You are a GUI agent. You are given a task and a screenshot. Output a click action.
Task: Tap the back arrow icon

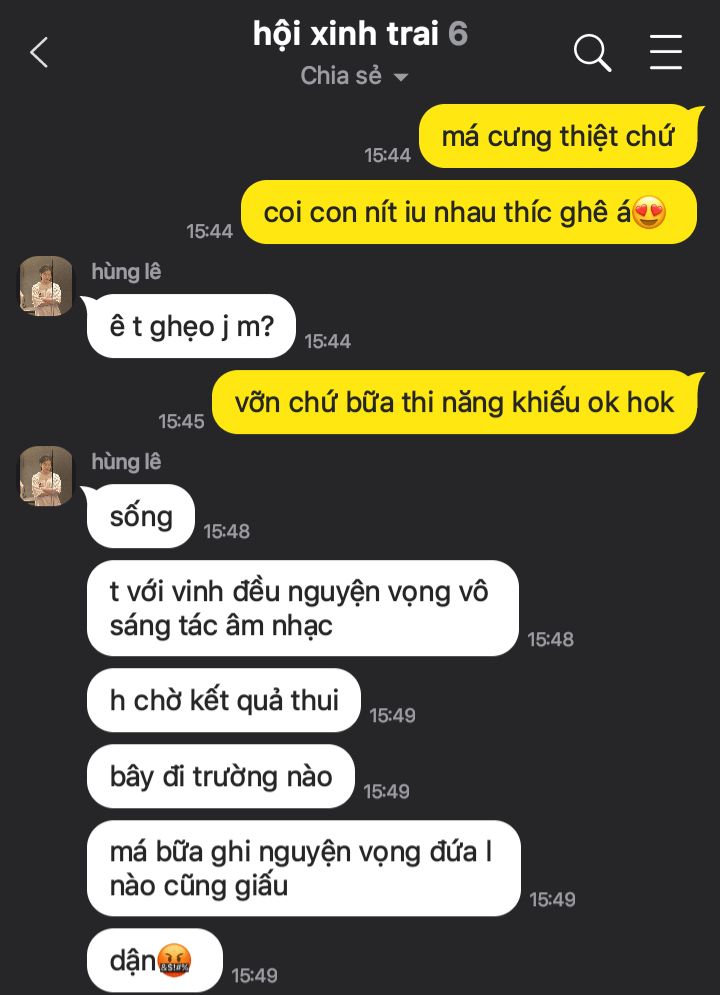(39, 52)
